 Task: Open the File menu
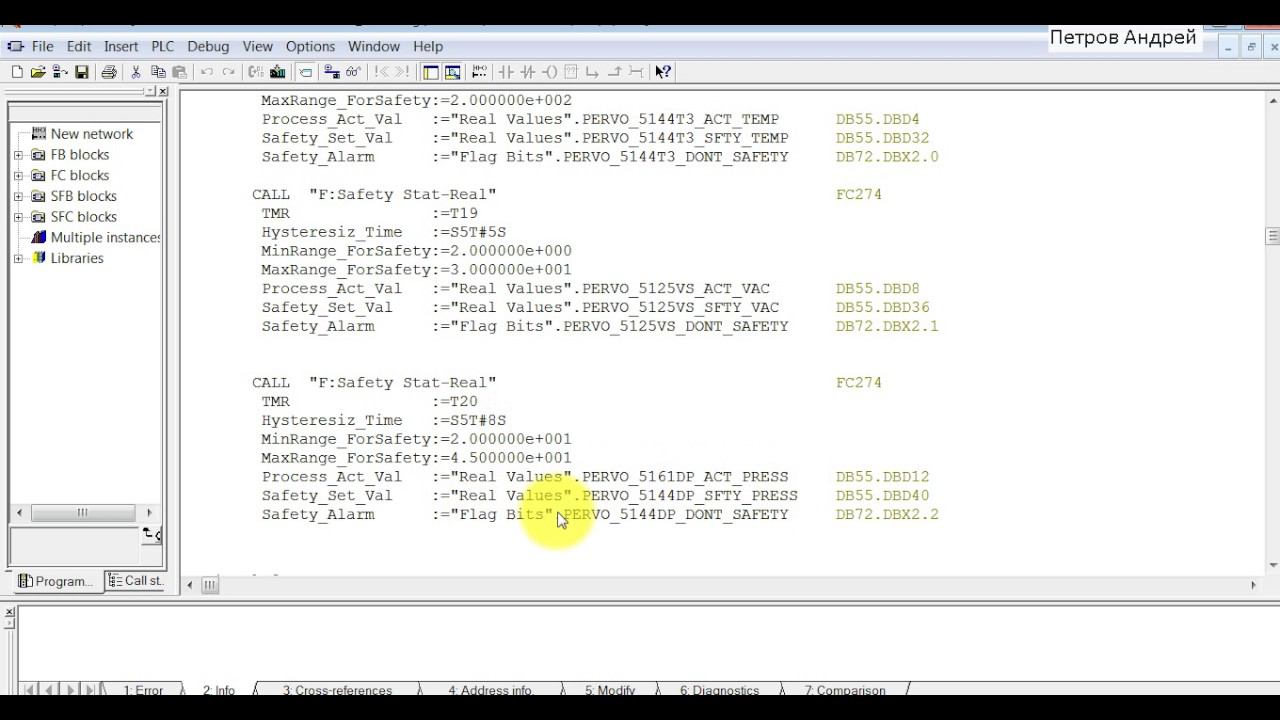(42, 46)
